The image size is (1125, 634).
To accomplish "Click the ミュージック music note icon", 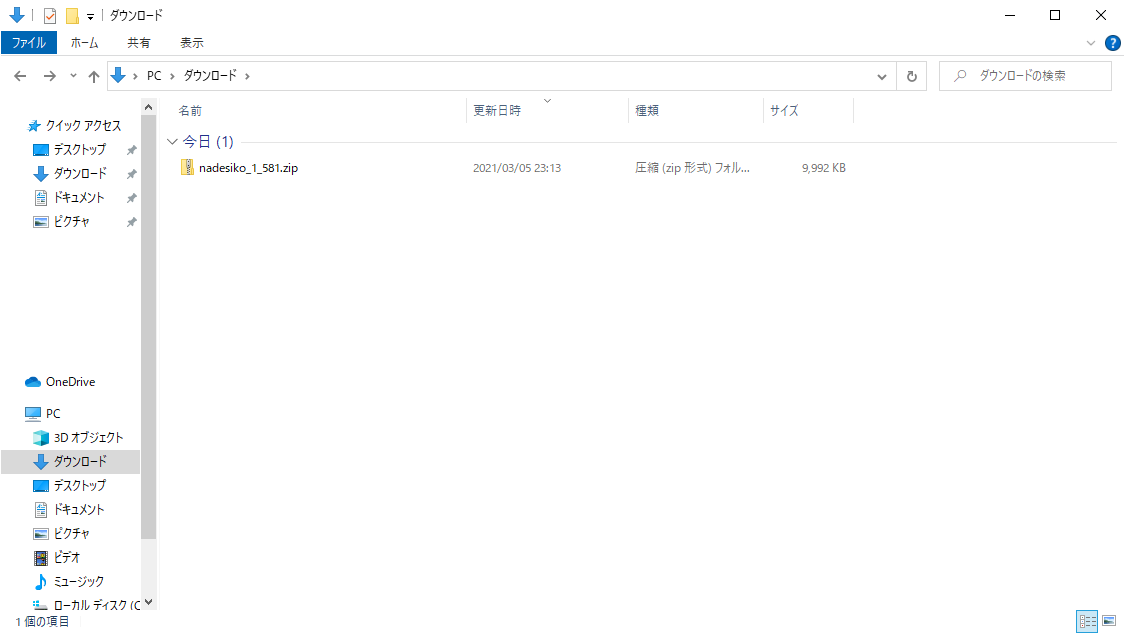I will click(41, 582).
